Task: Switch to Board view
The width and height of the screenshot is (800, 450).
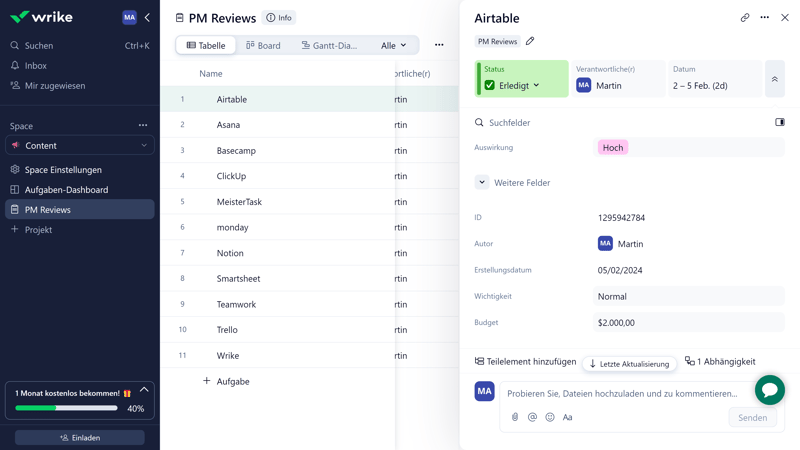Action: click(263, 45)
